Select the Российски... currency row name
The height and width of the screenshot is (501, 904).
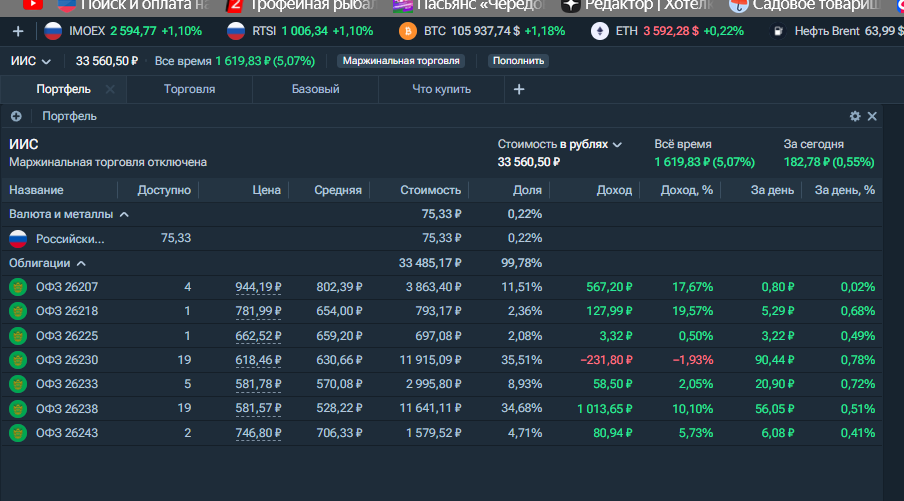[70, 239]
